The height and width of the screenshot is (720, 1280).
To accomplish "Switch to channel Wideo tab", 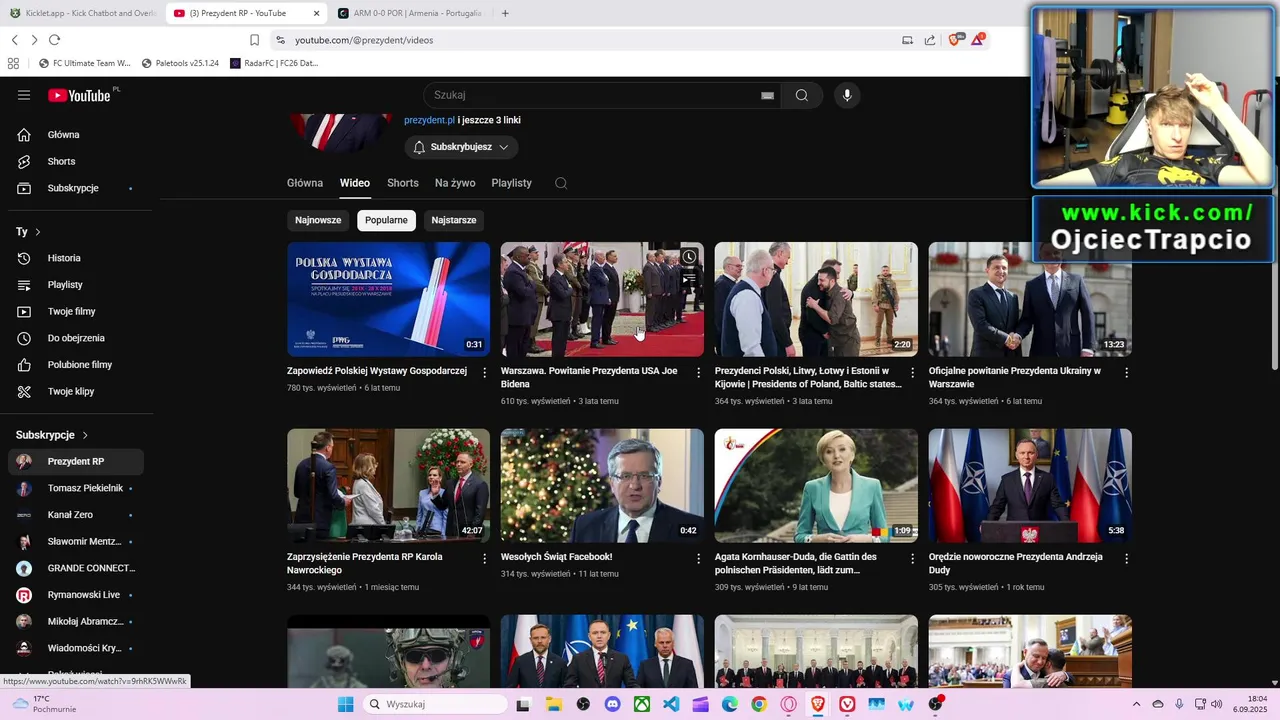I will [x=355, y=183].
